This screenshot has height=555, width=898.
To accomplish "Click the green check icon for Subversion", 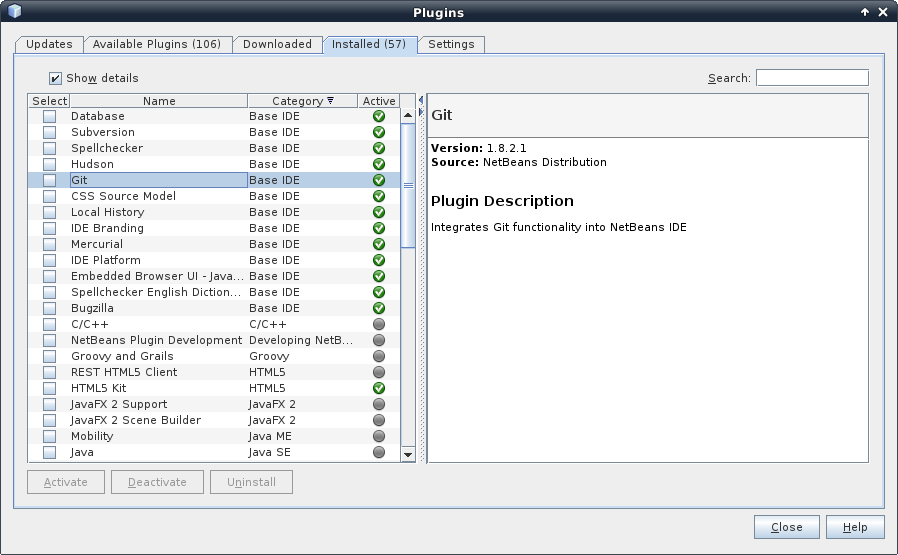I will 379,132.
